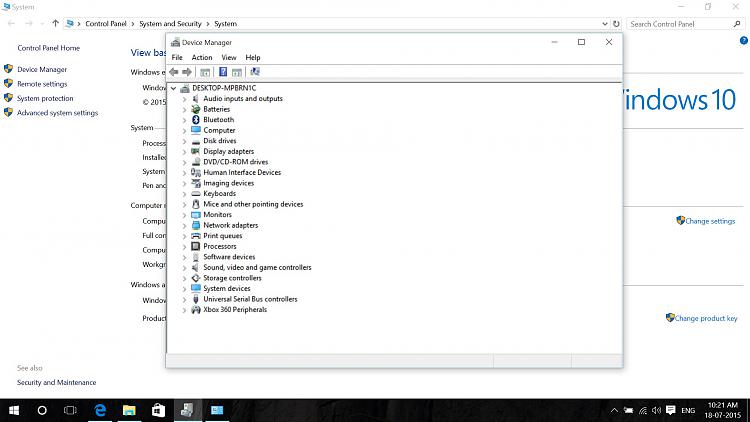The height and width of the screenshot is (422, 750).
Task: Click the Back arrow in Device Manager toolbar
Action: (x=174, y=72)
